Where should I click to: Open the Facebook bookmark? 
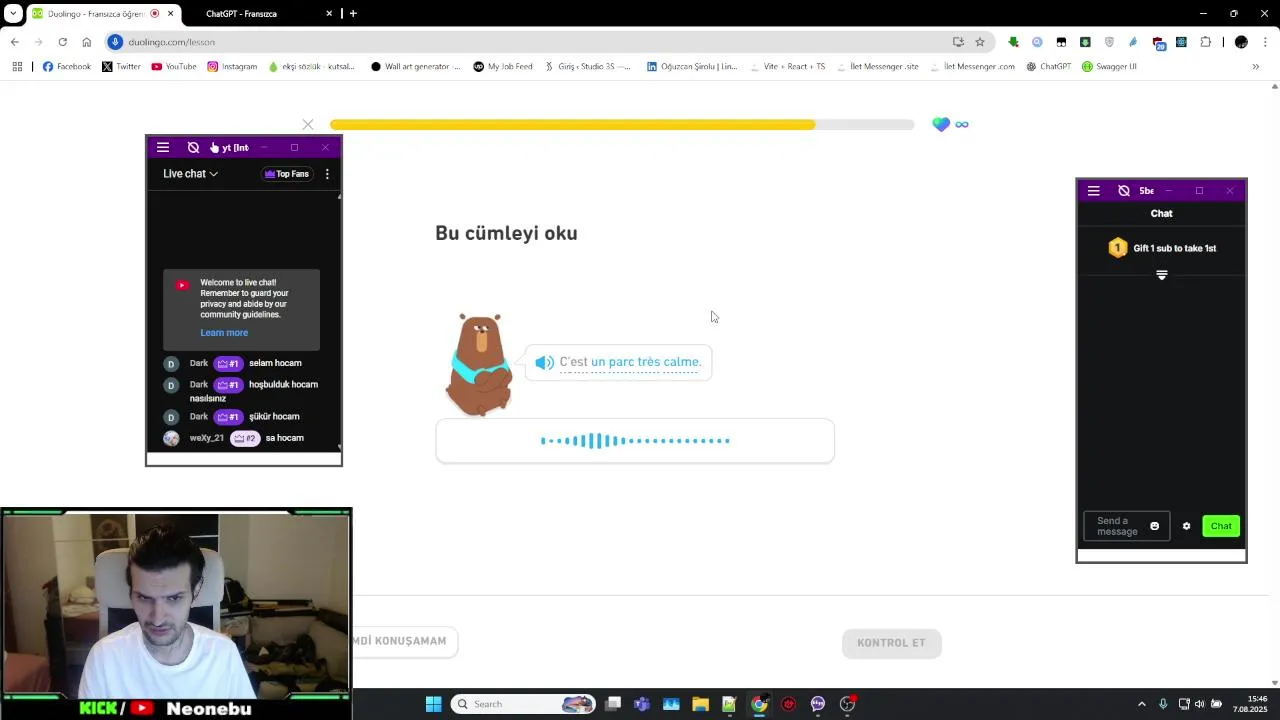[67, 67]
